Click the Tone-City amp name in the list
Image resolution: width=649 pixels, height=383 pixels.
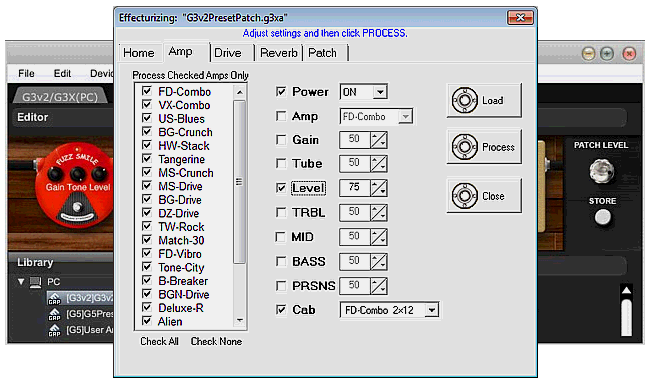tap(181, 267)
